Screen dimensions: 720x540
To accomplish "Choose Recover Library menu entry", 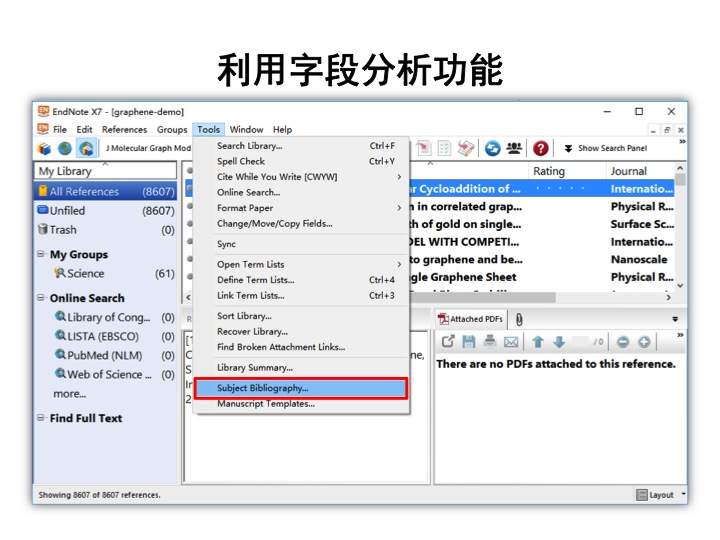I will click(301, 332).
